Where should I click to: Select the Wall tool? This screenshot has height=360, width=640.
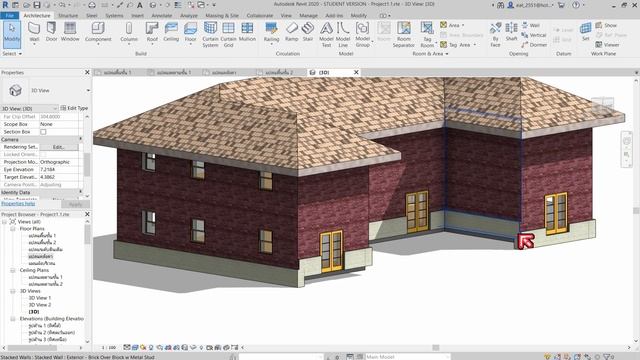click(x=34, y=32)
